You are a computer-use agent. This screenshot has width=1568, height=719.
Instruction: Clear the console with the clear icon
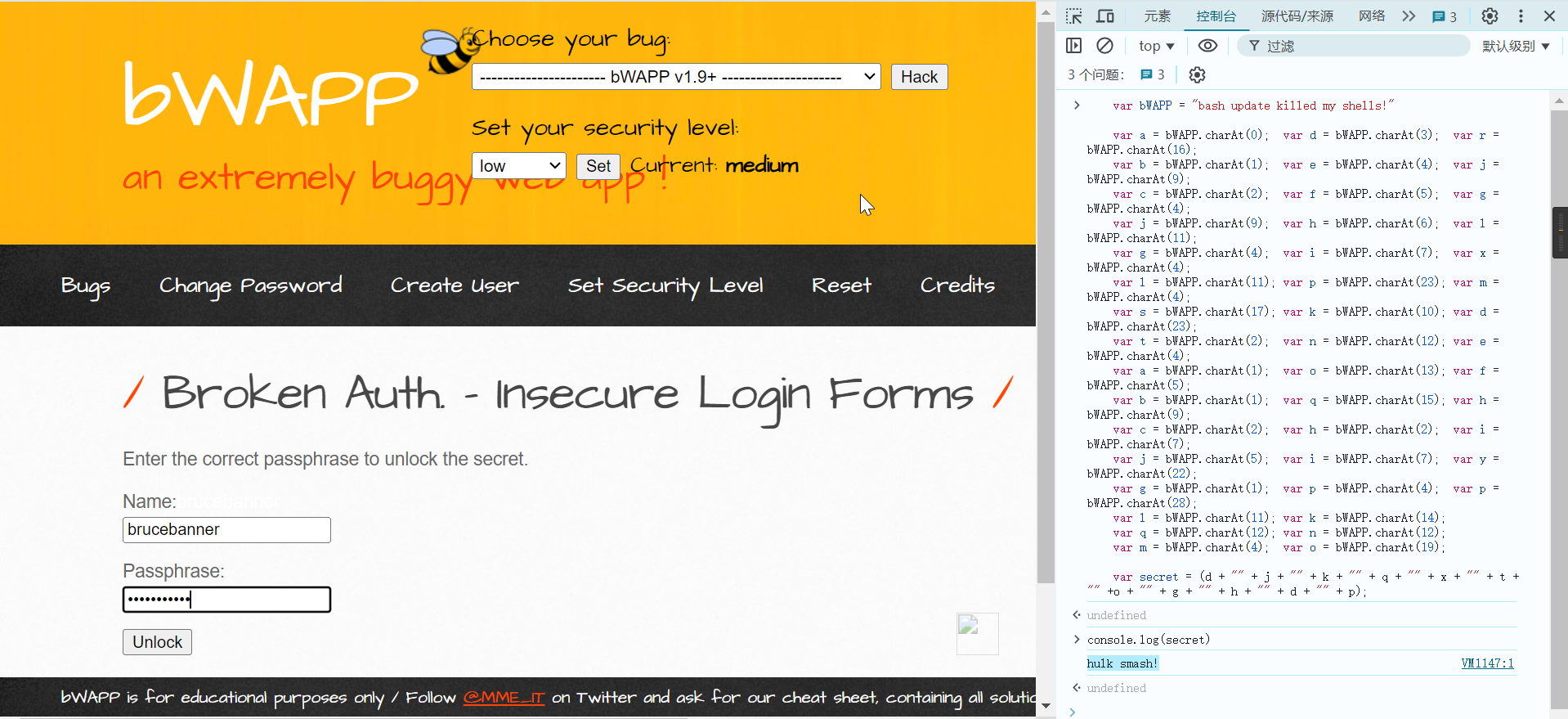[1104, 46]
